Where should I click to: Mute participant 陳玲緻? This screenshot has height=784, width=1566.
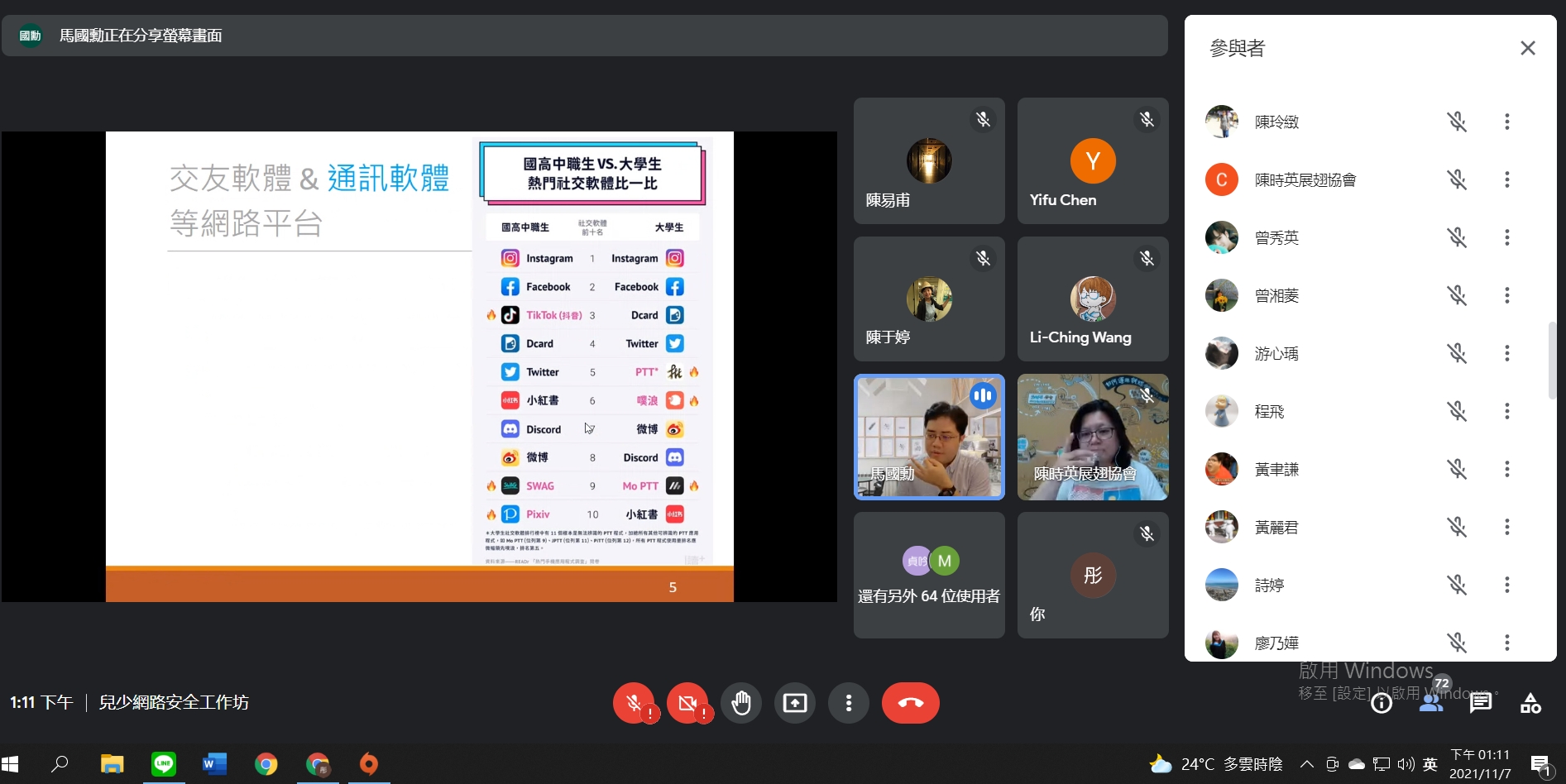[1457, 122]
